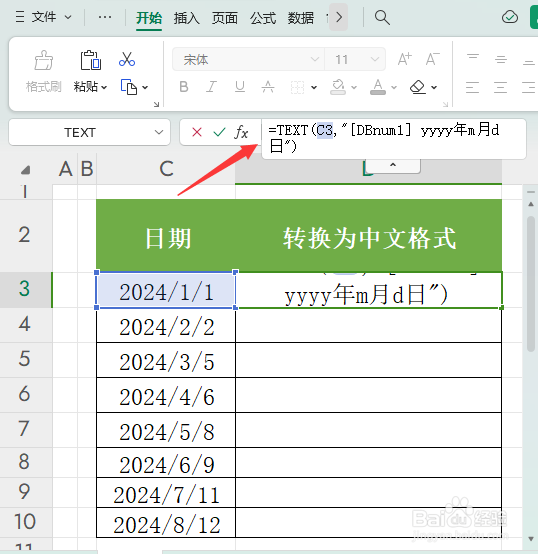The width and height of the screenshot is (538, 554).
Task: Click the cell borders icon
Action: click(x=297, y=87)
